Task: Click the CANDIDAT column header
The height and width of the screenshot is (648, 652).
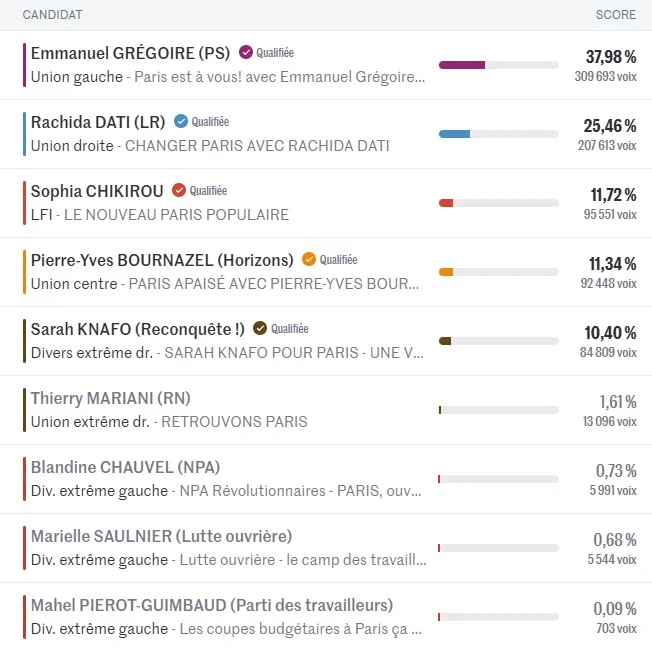Action: [52, 15]
